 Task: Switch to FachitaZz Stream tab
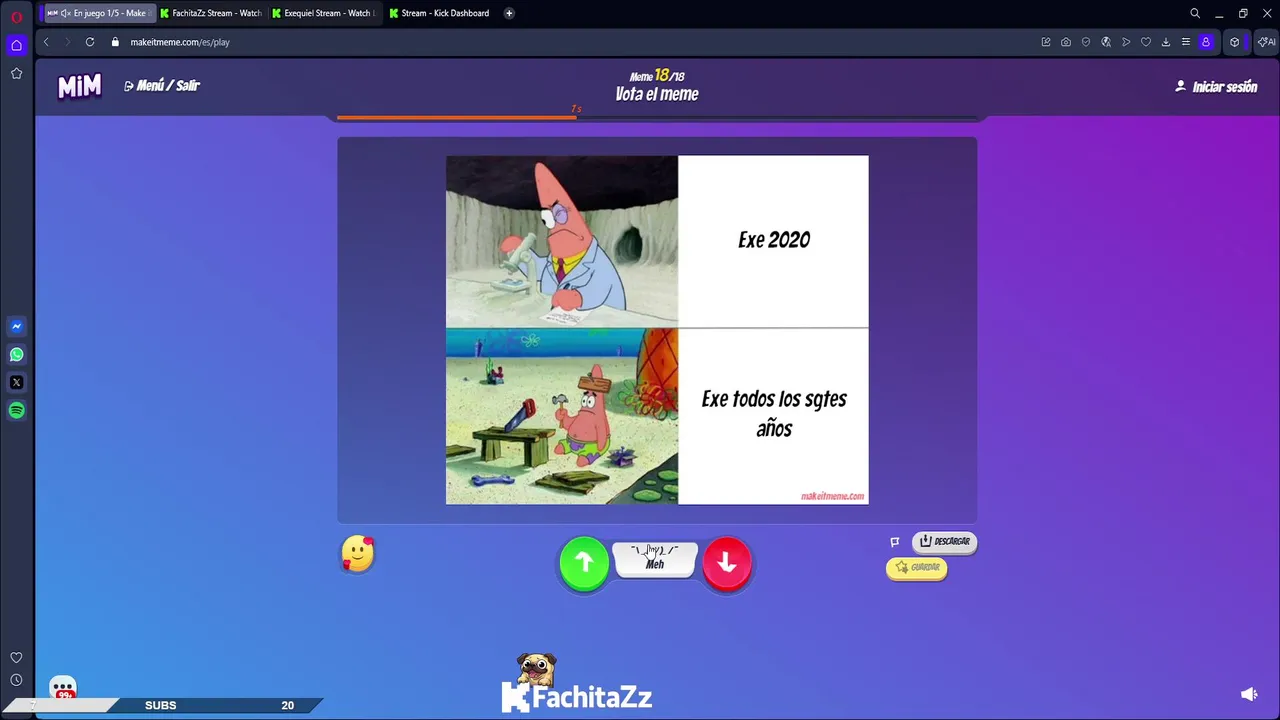coord(211,13)
